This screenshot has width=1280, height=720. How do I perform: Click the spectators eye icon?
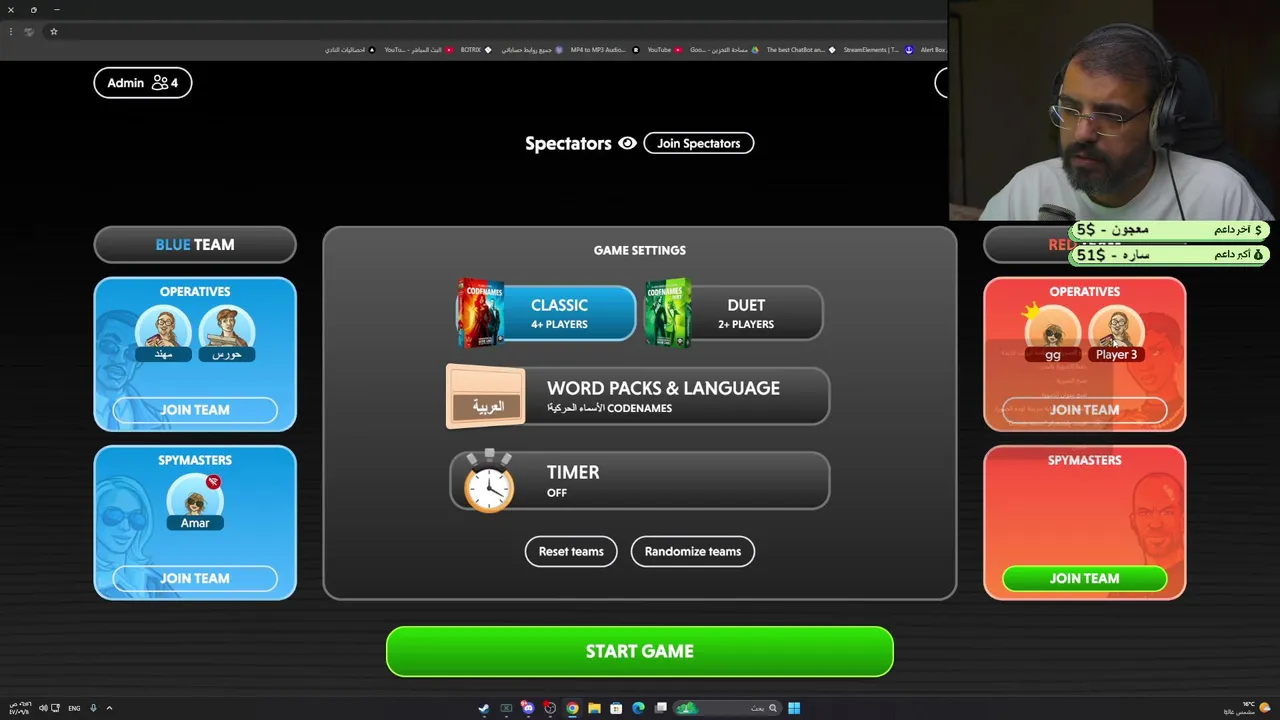[627, 143]
